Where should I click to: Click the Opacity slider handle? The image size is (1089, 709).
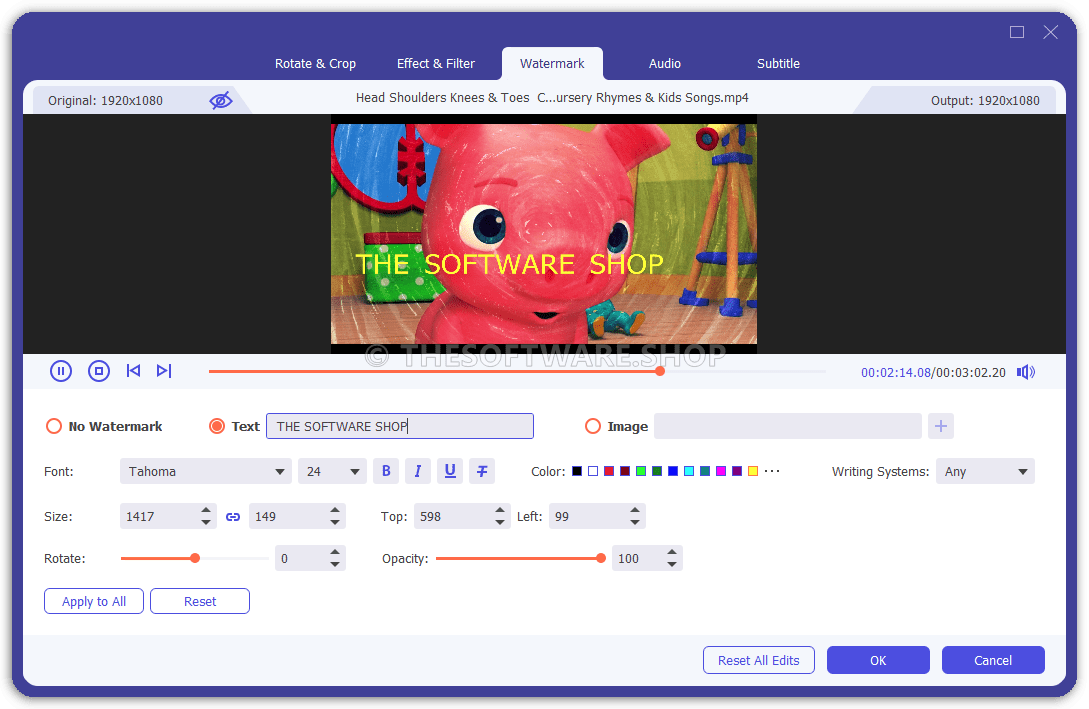coord(601,558)
